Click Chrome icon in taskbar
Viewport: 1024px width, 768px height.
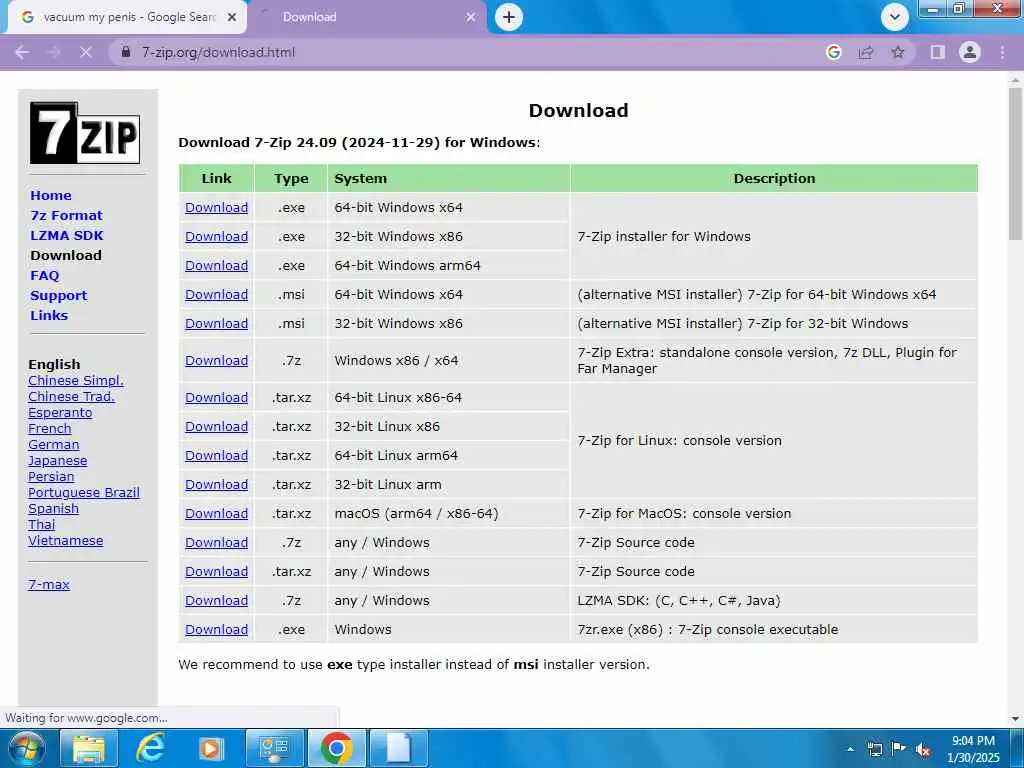click(x=336, y=748)
